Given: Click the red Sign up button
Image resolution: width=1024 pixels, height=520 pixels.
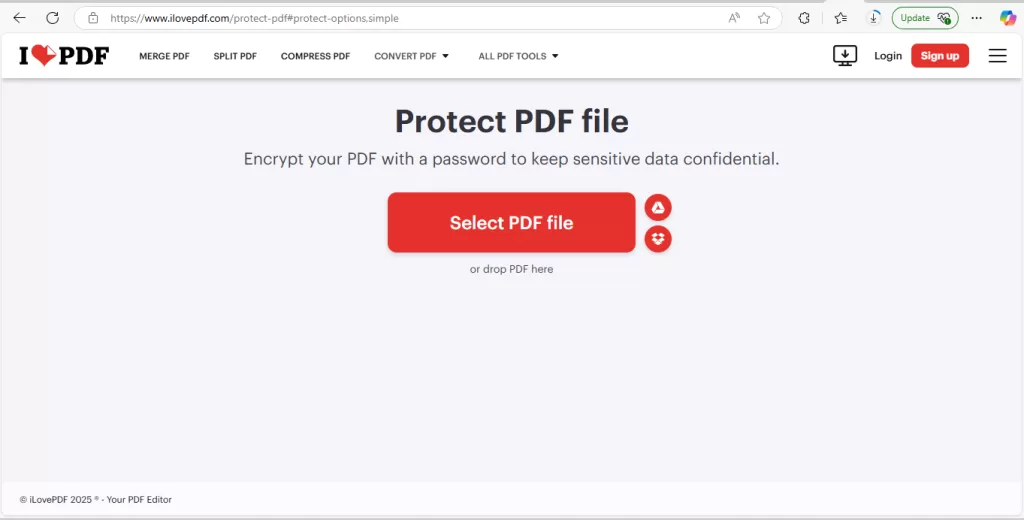Looking at the screenshot, I should tap(940, 56).
